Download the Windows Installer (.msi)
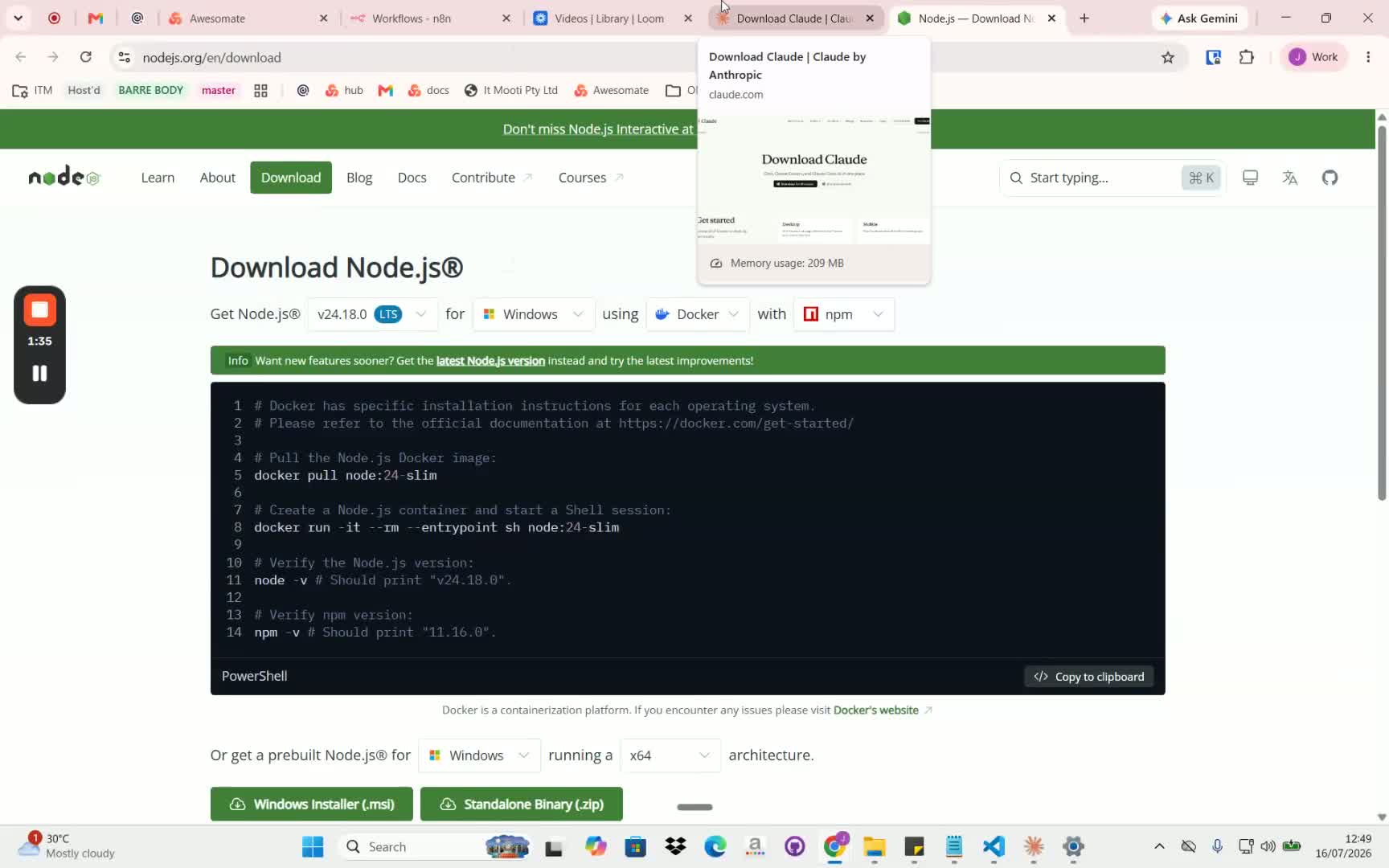1389x868 pixels. point(312,804)
